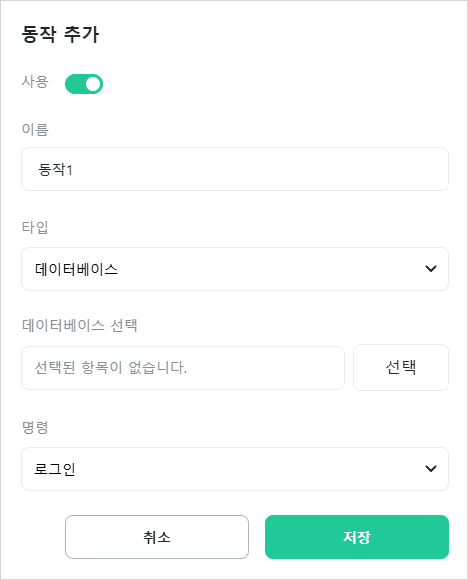
Task: Save the action with 저장 button
Action: (357, 537)
